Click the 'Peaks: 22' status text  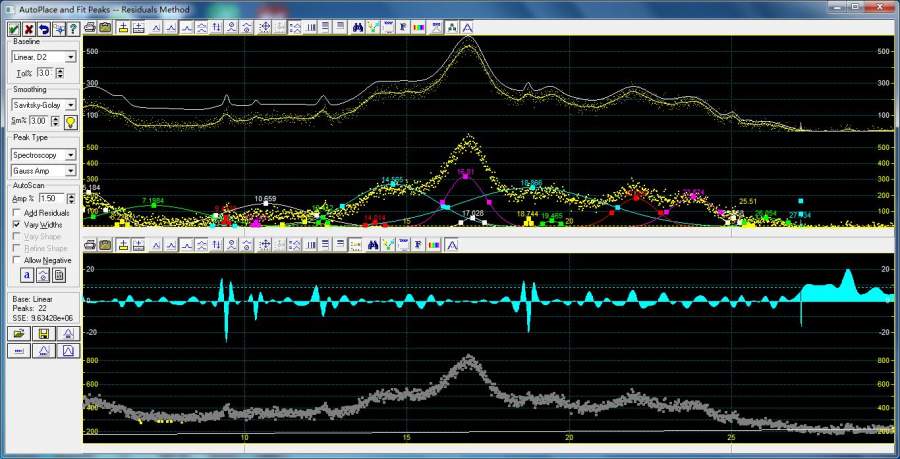(x=30, y=308)
